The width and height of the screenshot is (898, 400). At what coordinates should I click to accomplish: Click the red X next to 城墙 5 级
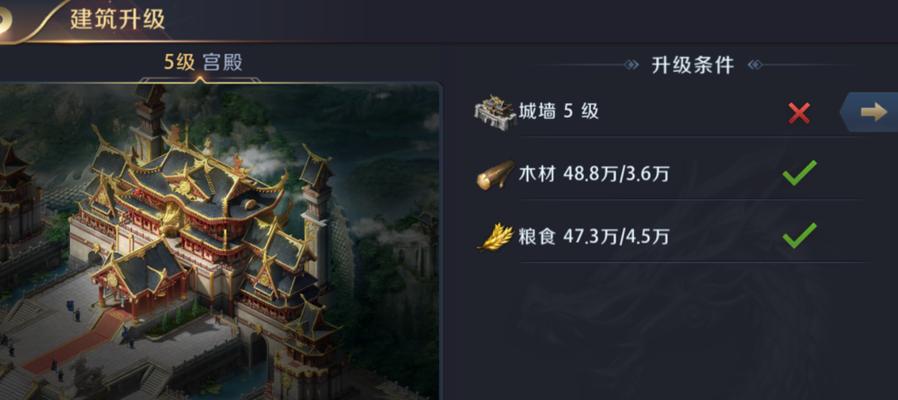tap(799, 113)
